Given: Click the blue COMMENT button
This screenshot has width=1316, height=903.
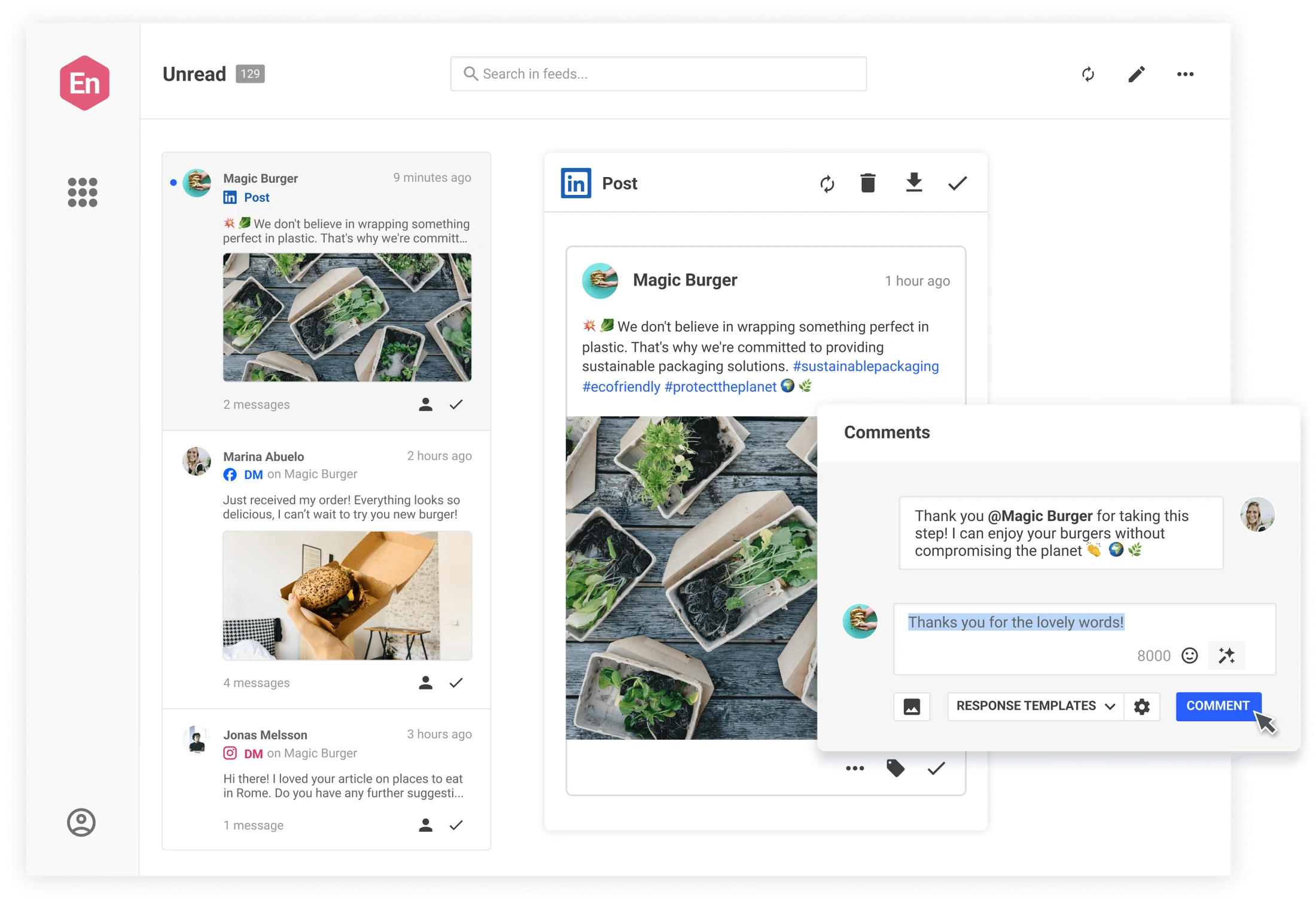Looking at the screenshot, I should 1217,706.
